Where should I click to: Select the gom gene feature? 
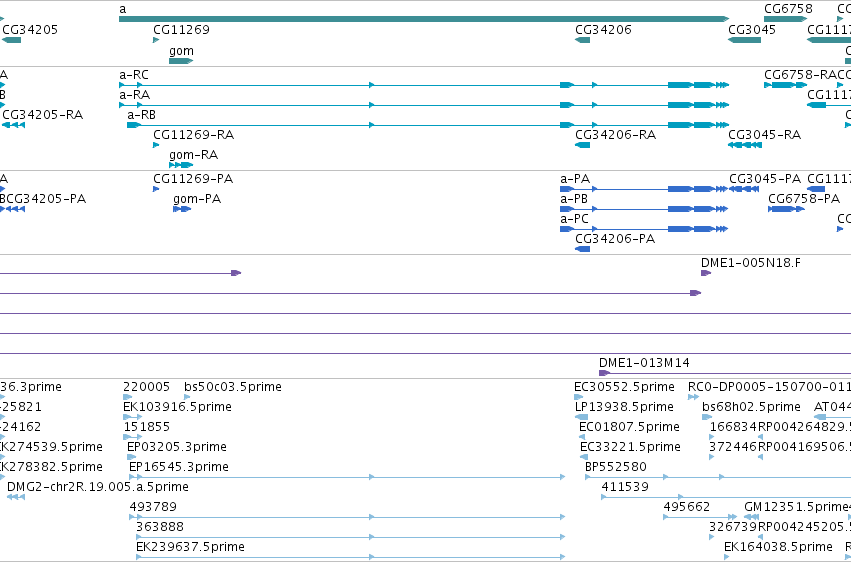(181, 61)
